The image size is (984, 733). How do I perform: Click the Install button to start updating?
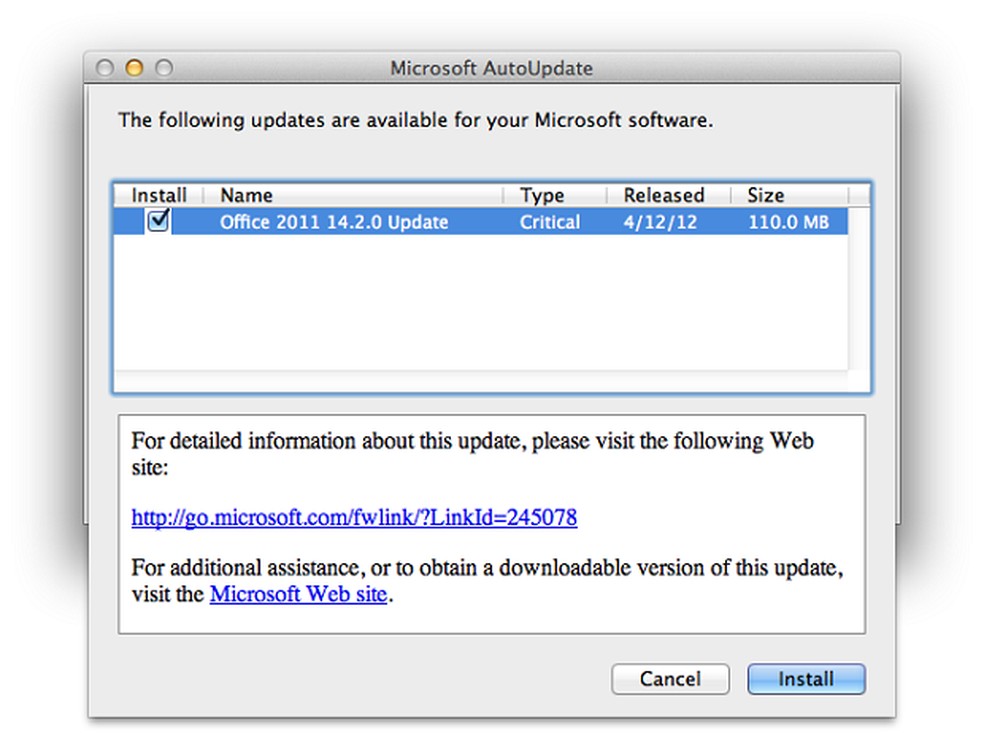coord(805,679)
